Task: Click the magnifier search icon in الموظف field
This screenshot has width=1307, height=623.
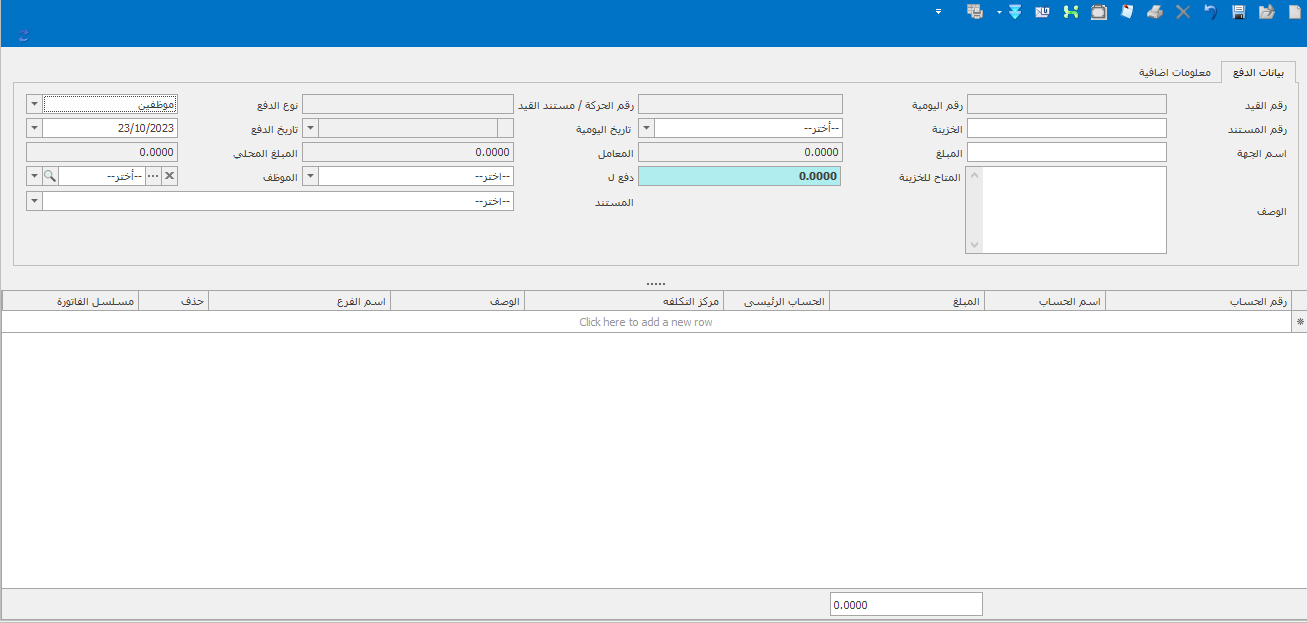Action: click(50, 176)
